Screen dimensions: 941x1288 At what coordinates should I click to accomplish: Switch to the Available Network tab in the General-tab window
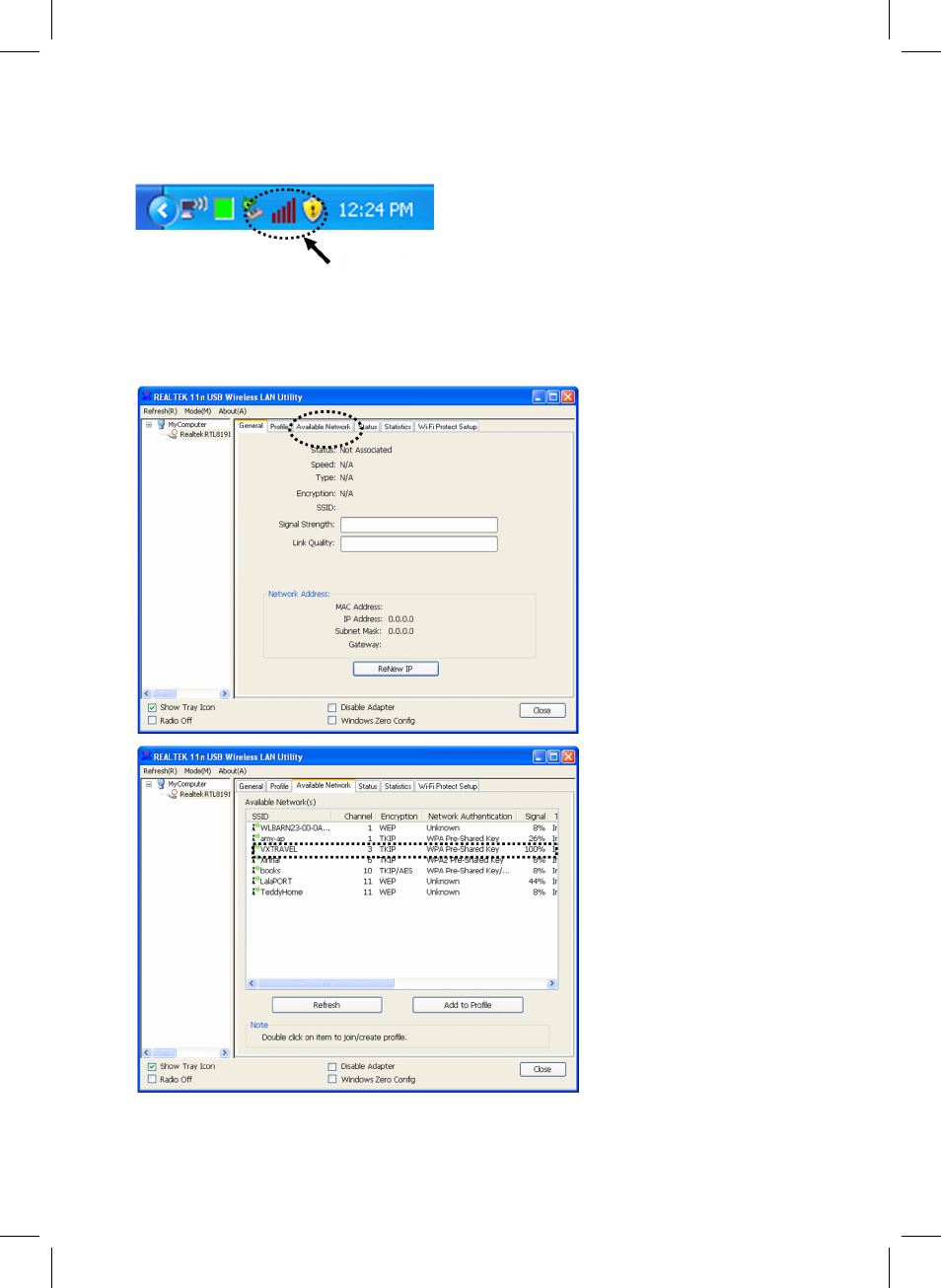point(324,427)
